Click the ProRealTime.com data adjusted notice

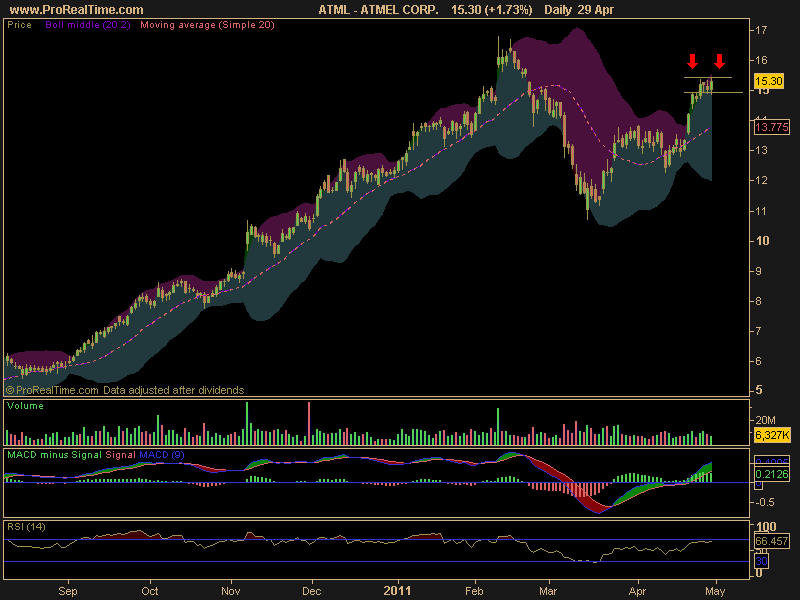(x=125, y=390)
